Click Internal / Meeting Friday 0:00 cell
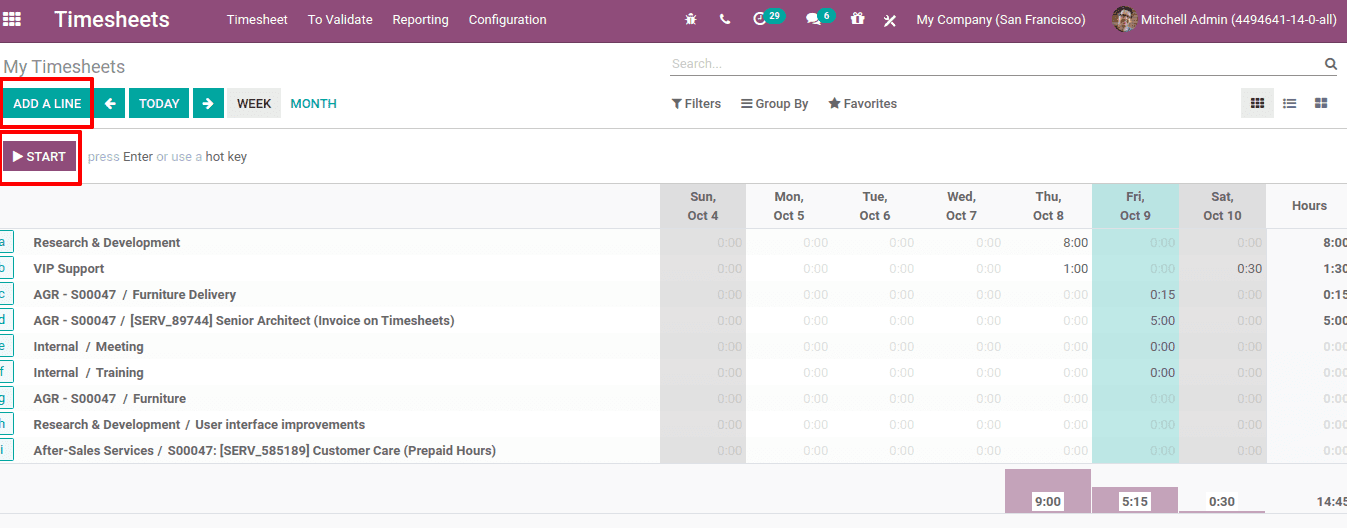This screenshot has height=528, width=1347. click(x=1135, y=346)
